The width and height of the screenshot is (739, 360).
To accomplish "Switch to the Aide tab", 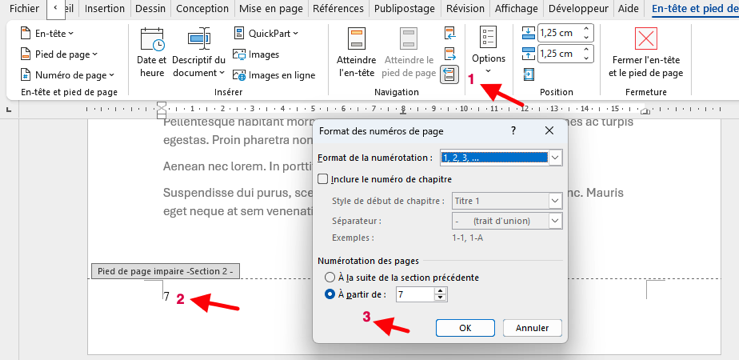I will pyautogui.click(x=628, y=8).
